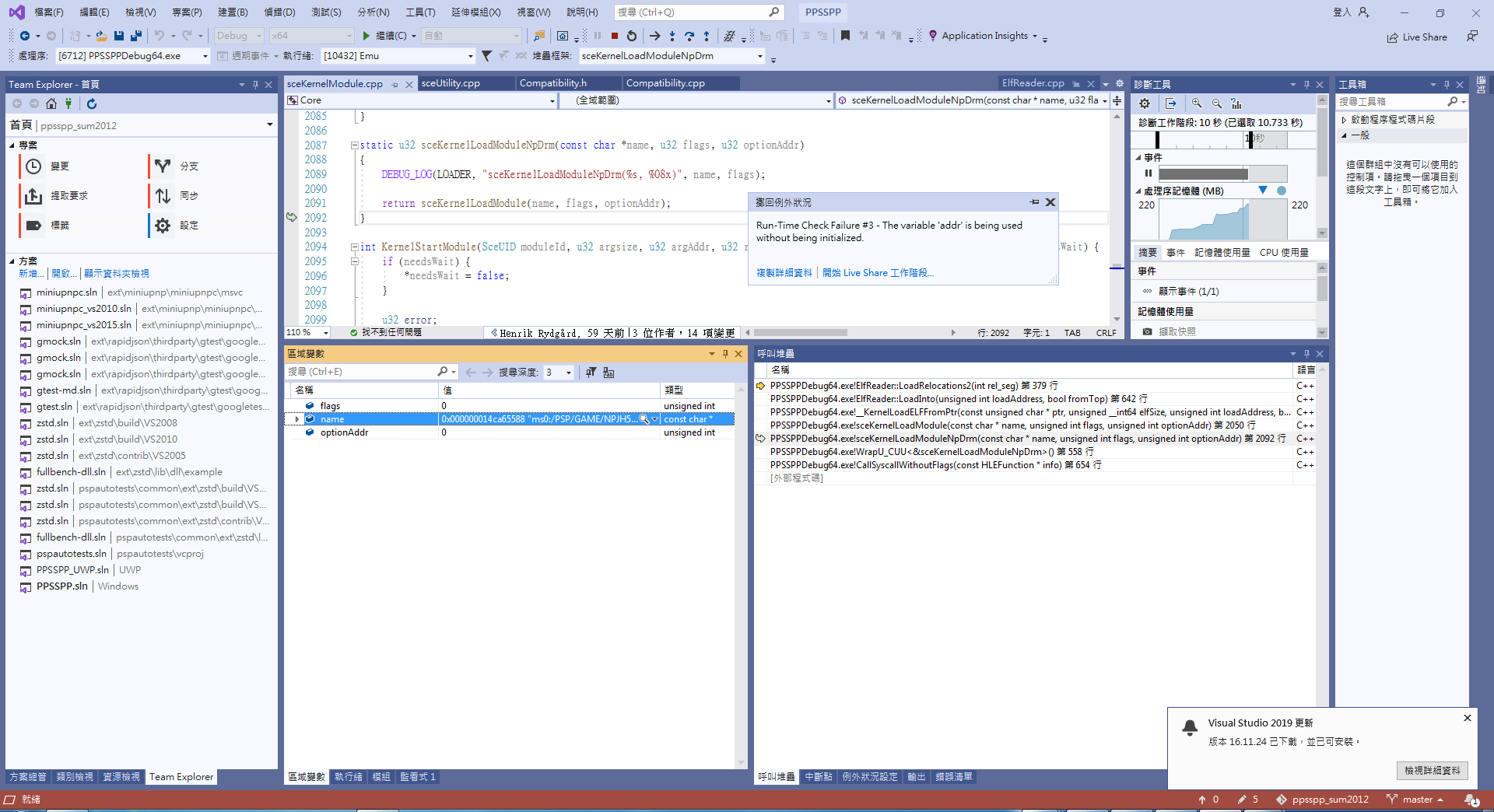
Task: Open the 偵錯(D) menu
Action: pos(279,12)
